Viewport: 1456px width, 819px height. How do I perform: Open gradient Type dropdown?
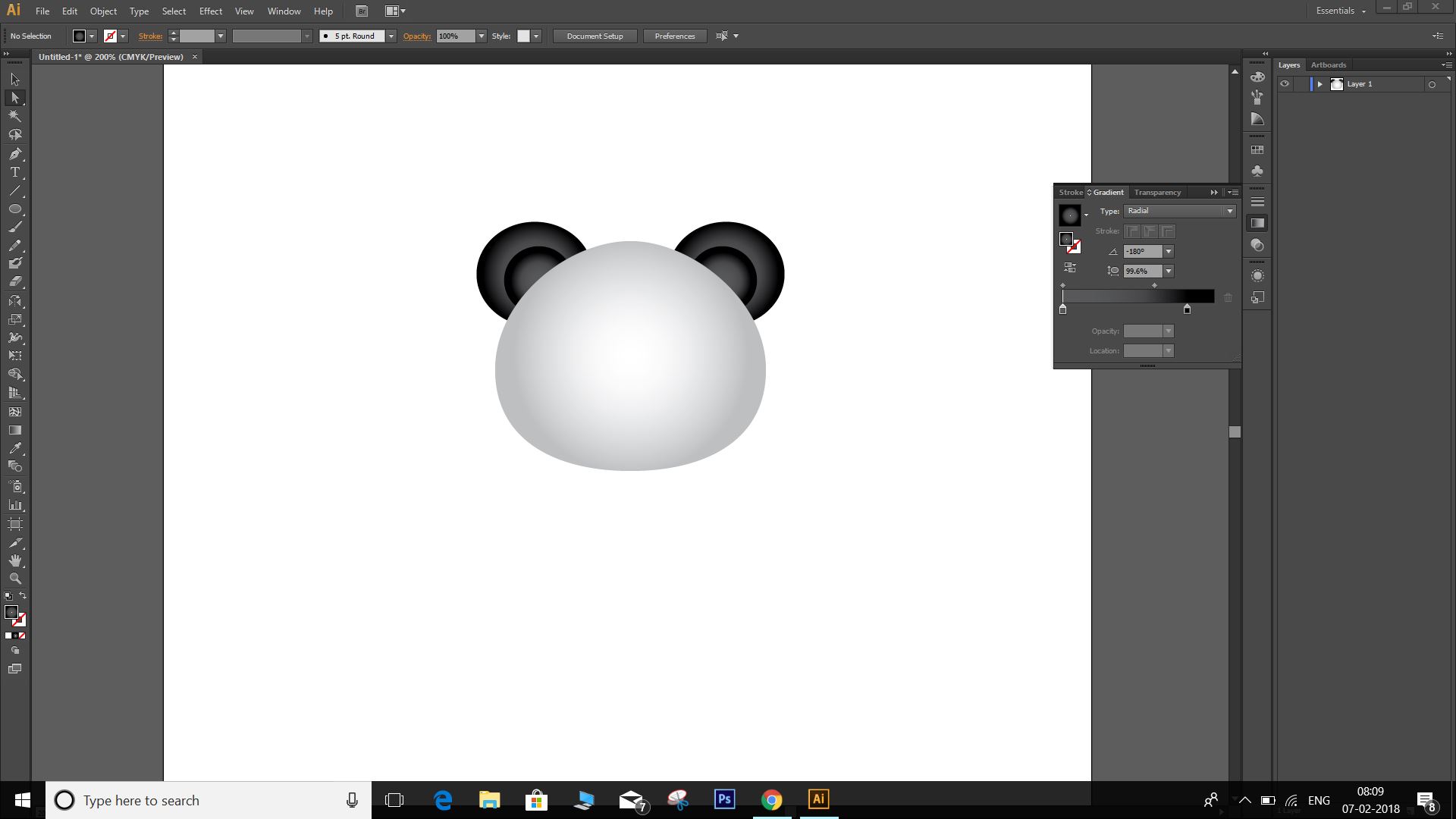[x=1229, y=211]
